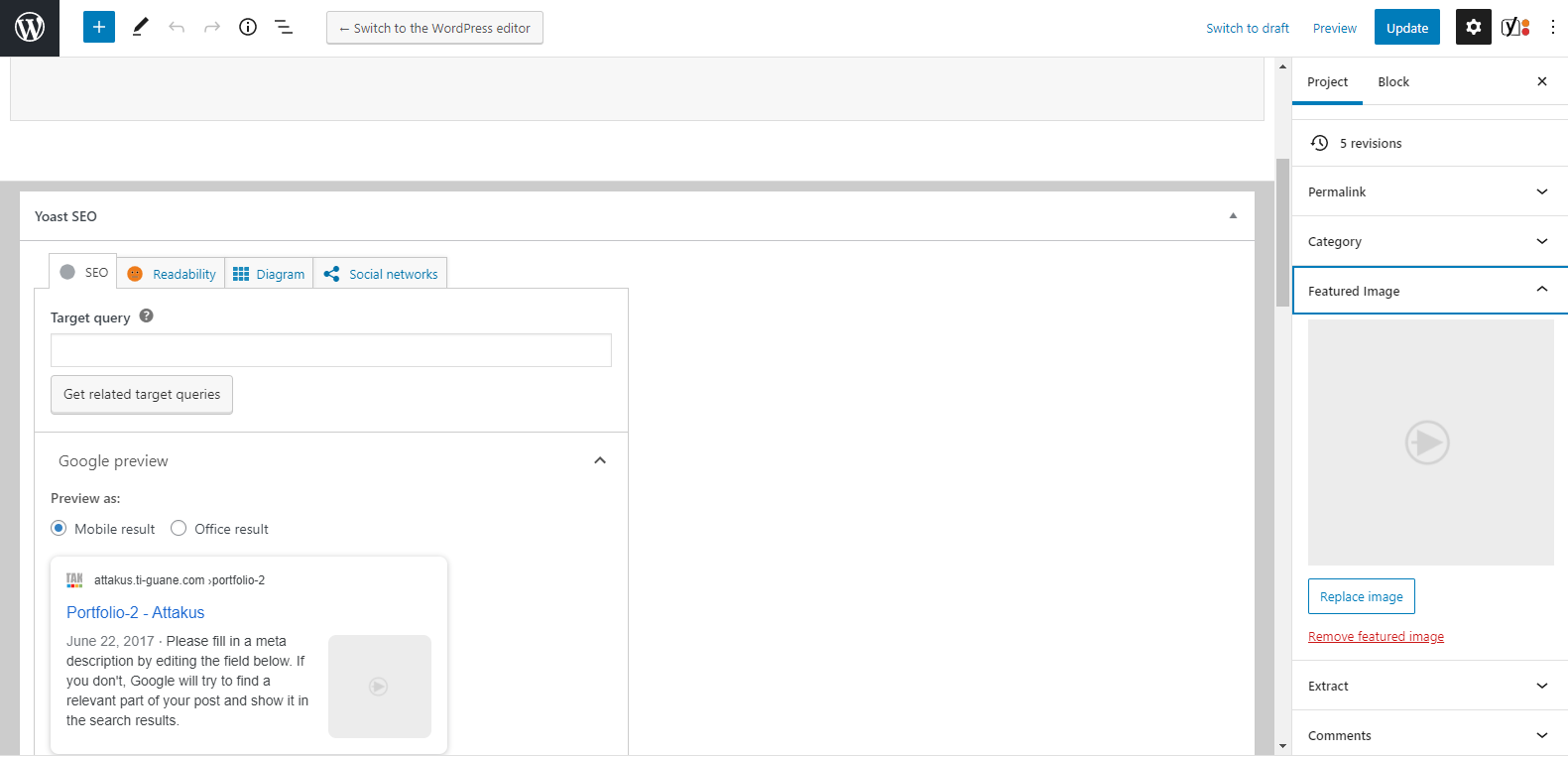The height and width of the screenshot is (757, 1568).
Task: Expand the Extract panel
Action: [x=1429, y=686]
